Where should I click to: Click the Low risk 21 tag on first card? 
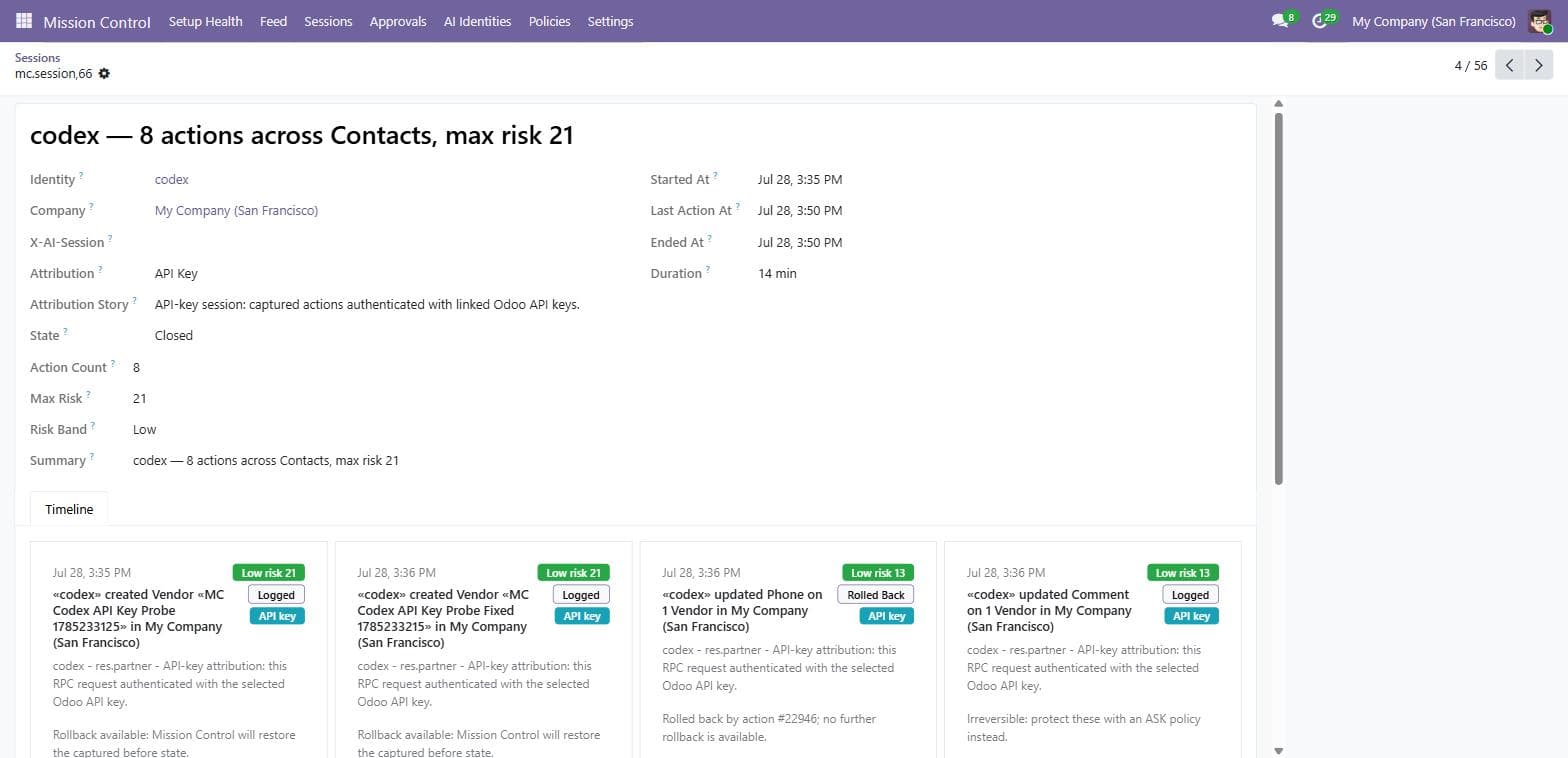pos(269,573)
